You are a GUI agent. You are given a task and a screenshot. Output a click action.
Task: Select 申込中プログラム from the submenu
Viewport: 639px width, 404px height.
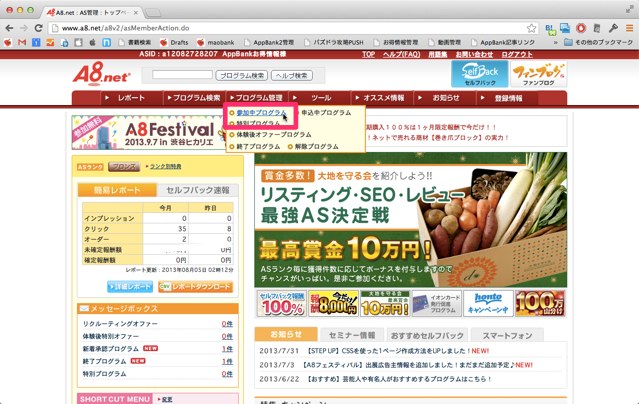coord(326,113)
